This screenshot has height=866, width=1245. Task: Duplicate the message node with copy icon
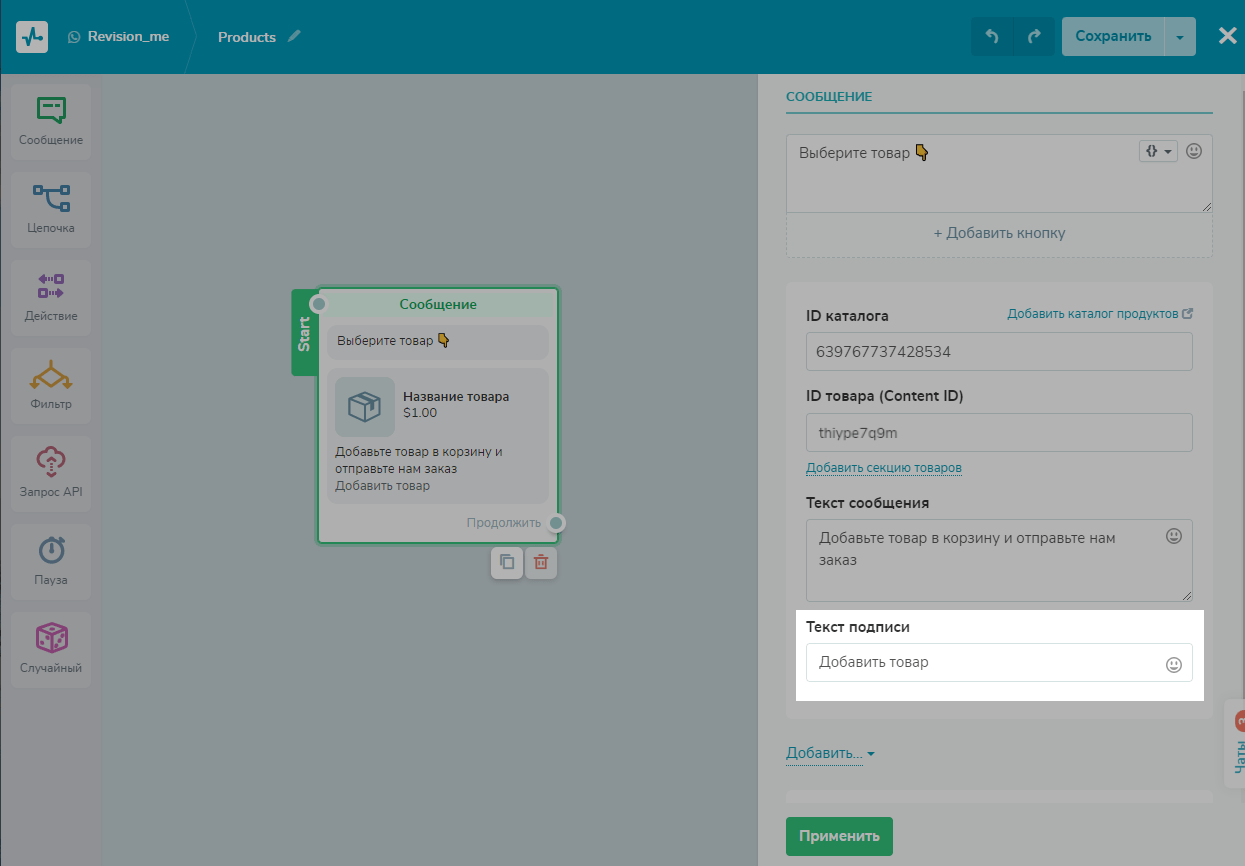pos(507,562)
